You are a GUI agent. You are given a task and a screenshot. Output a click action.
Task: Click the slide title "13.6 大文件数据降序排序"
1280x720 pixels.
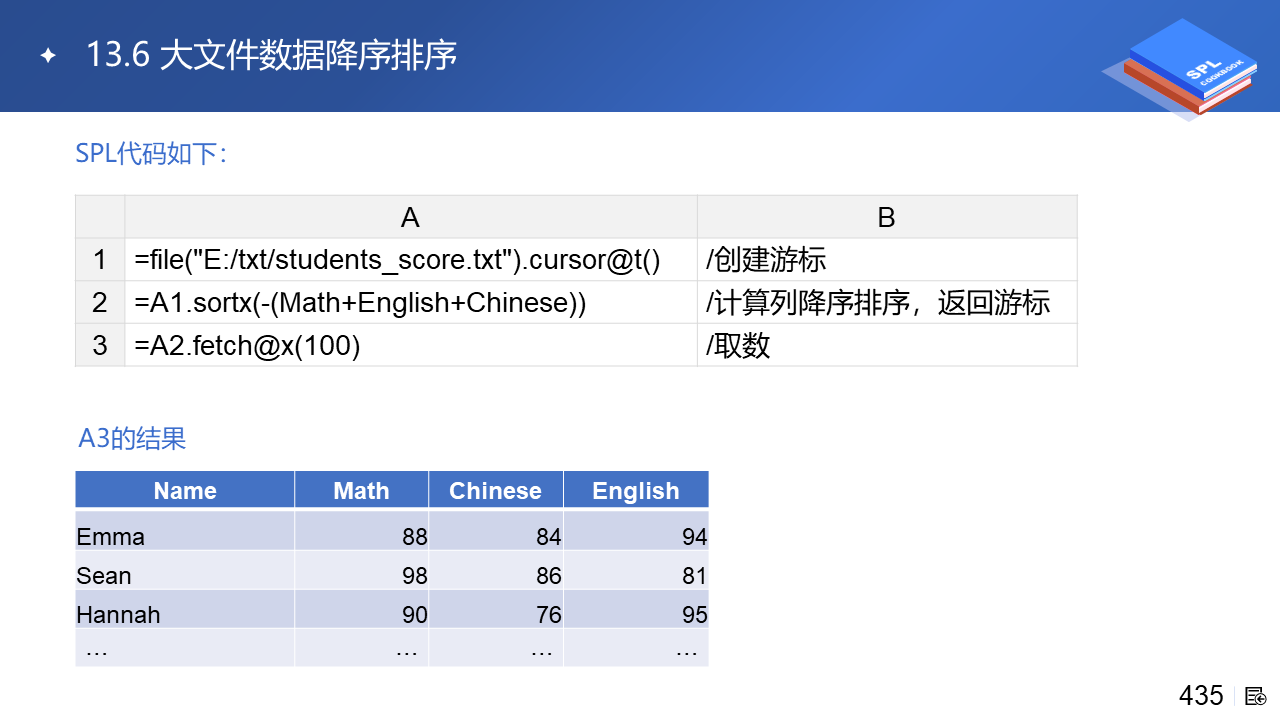click(272, 55)
